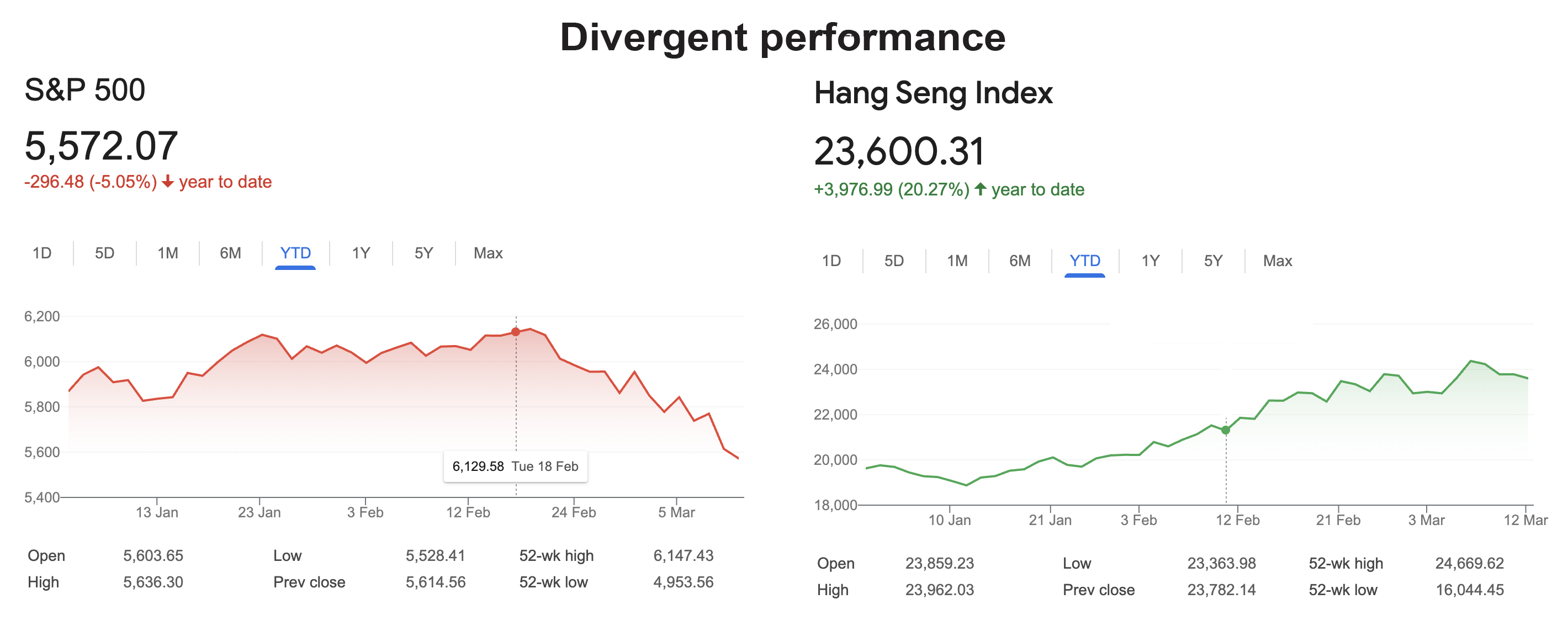1568x636 pixels.
Task: Click the 6,129.58 Tue 18 Feb tooltip
Action: click(x=516, y=466)
